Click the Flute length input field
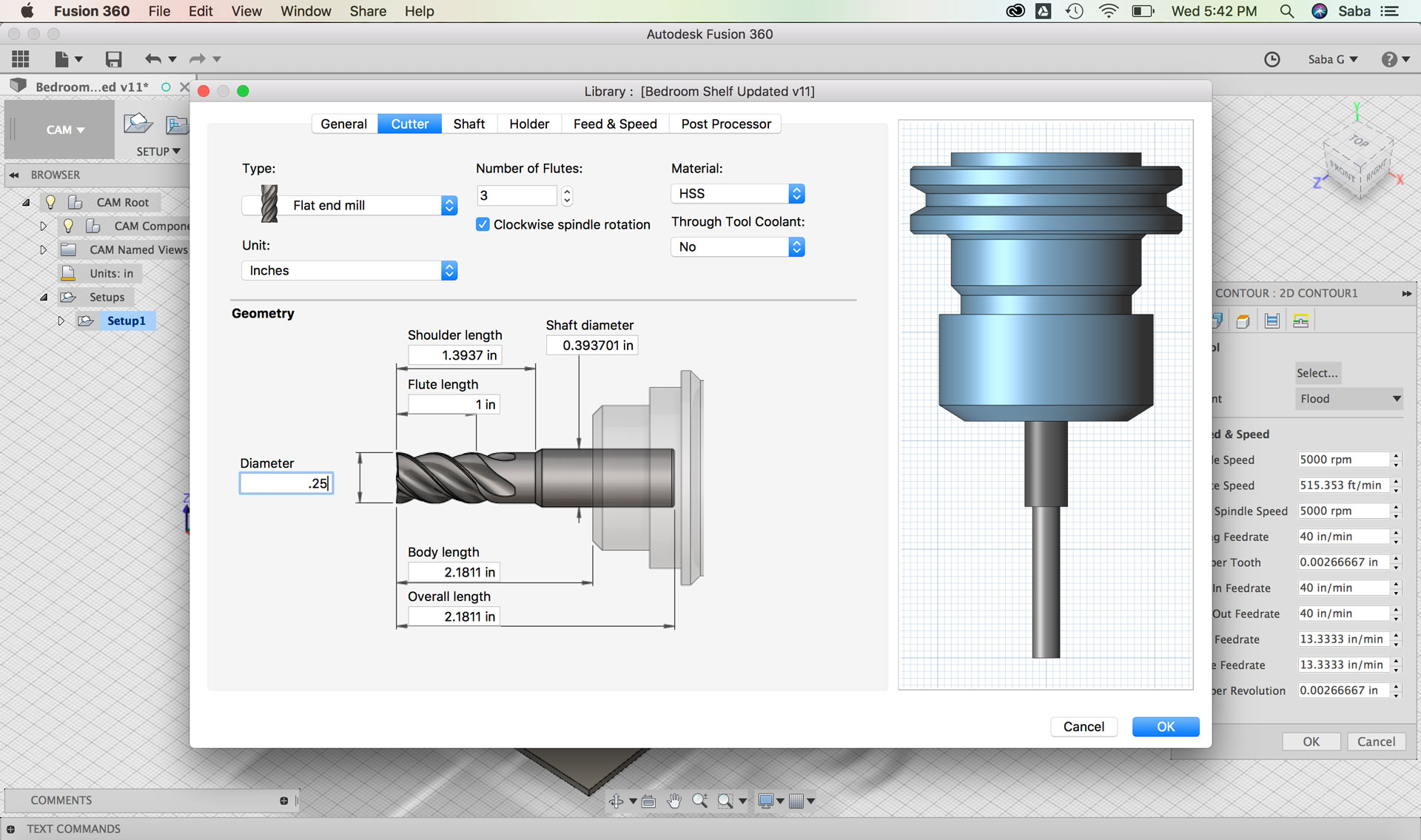1421x840 pixels. coord(453,404)
